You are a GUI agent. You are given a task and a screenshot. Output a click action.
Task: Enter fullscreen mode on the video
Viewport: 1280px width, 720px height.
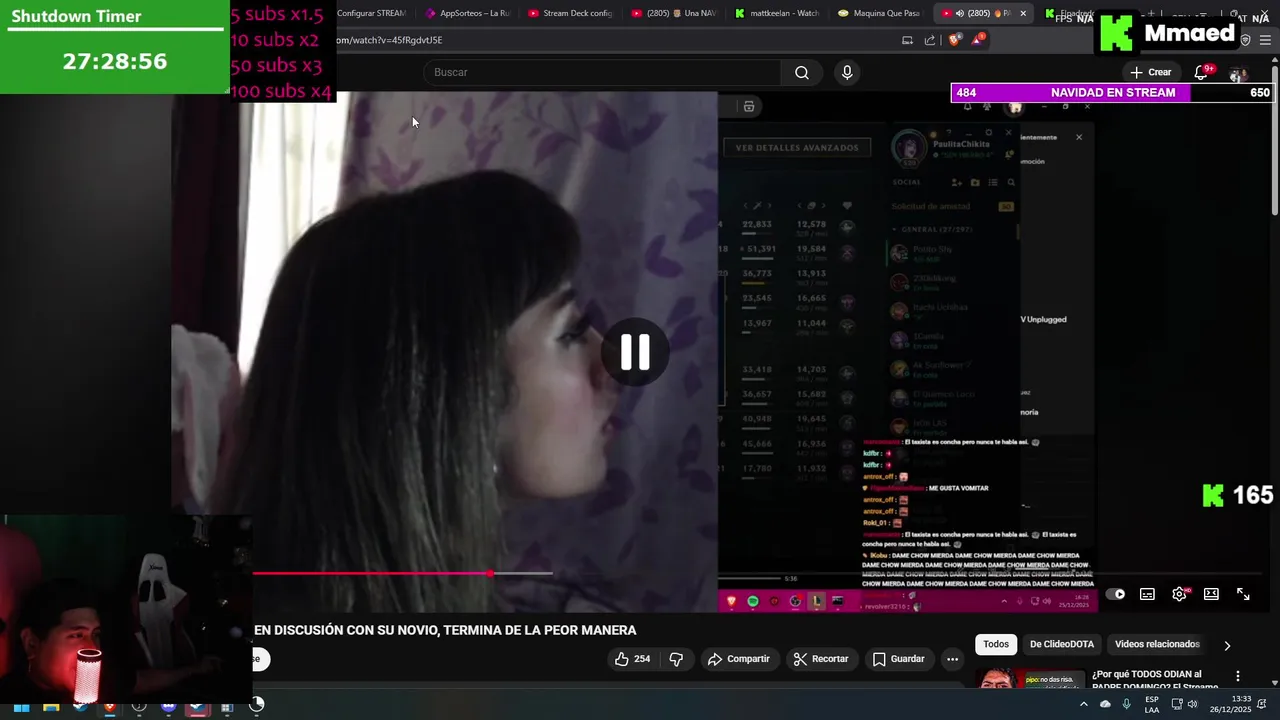pos(1243,594)
